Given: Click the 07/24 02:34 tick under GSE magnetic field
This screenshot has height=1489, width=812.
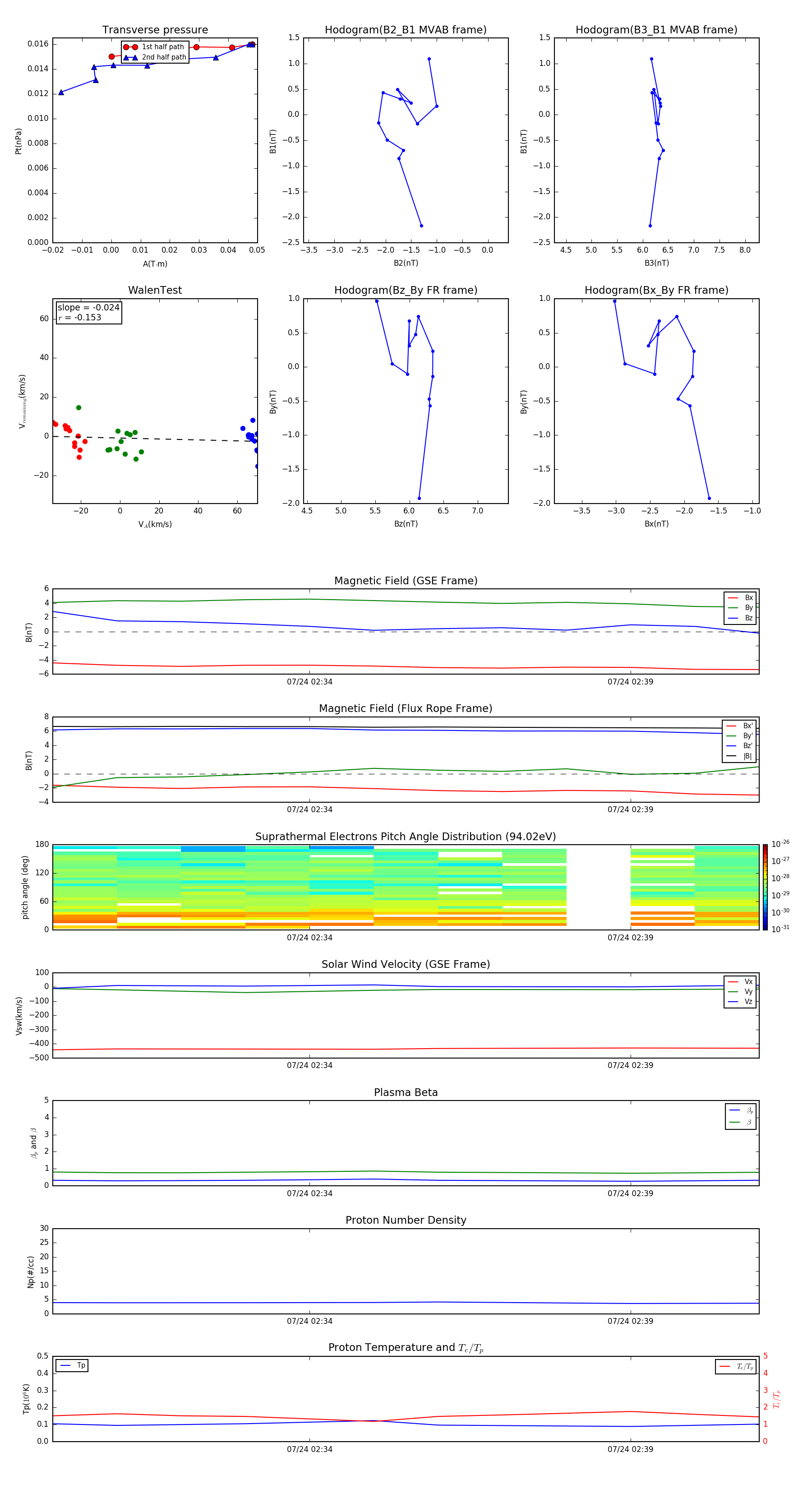Looking at the screenshot, I should [309, 682].
